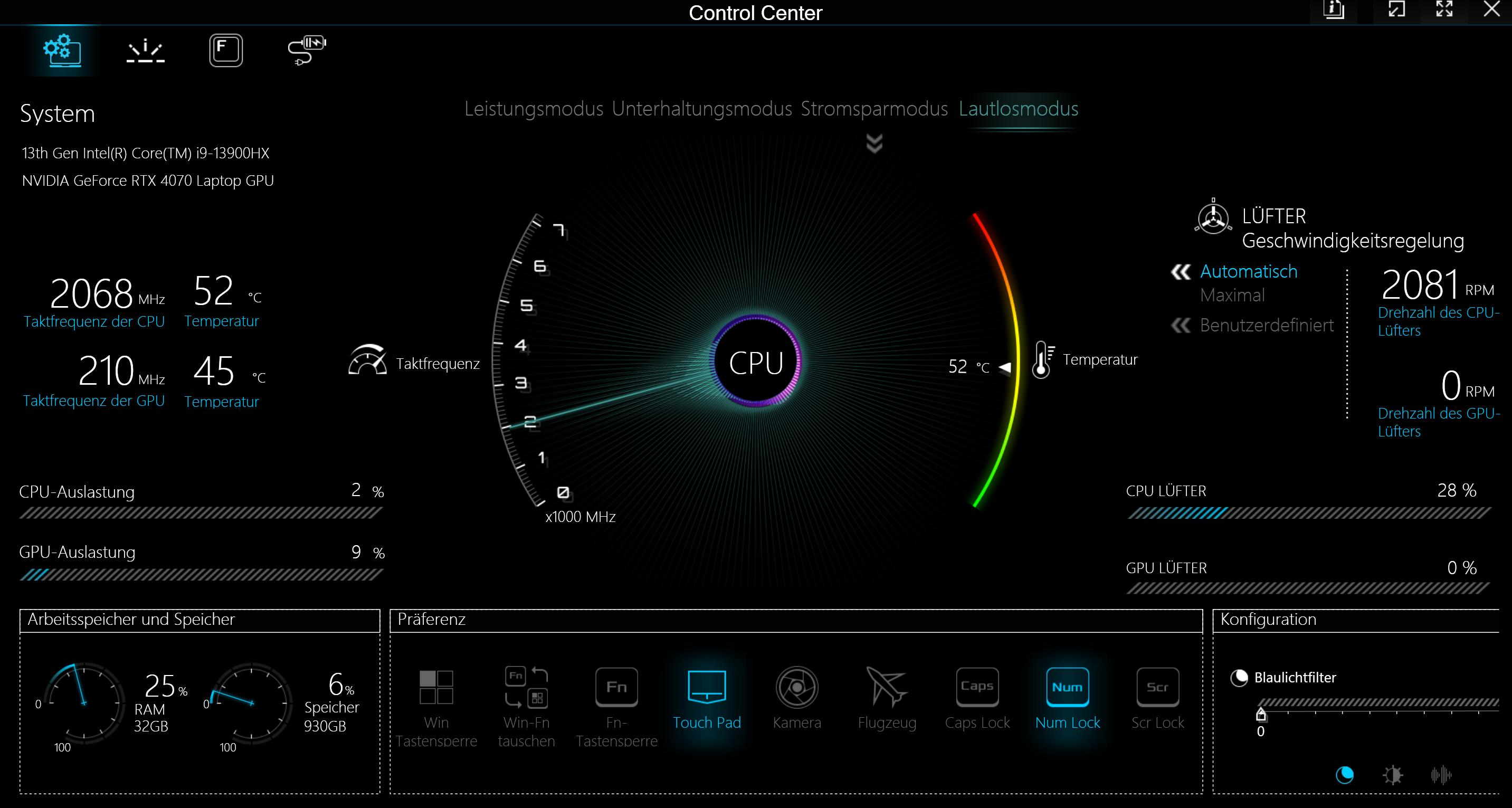Select Maximal fan speed
The image size is (1512, 808).
click(1232, 295)
